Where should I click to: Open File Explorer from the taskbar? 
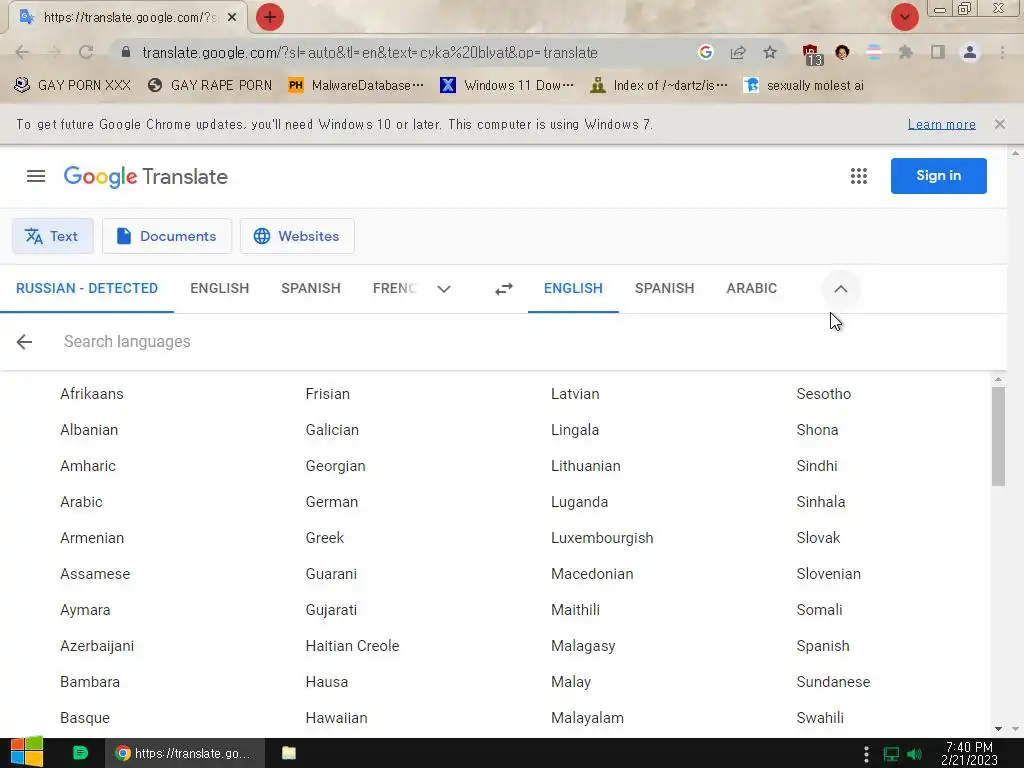click(289, 753)
